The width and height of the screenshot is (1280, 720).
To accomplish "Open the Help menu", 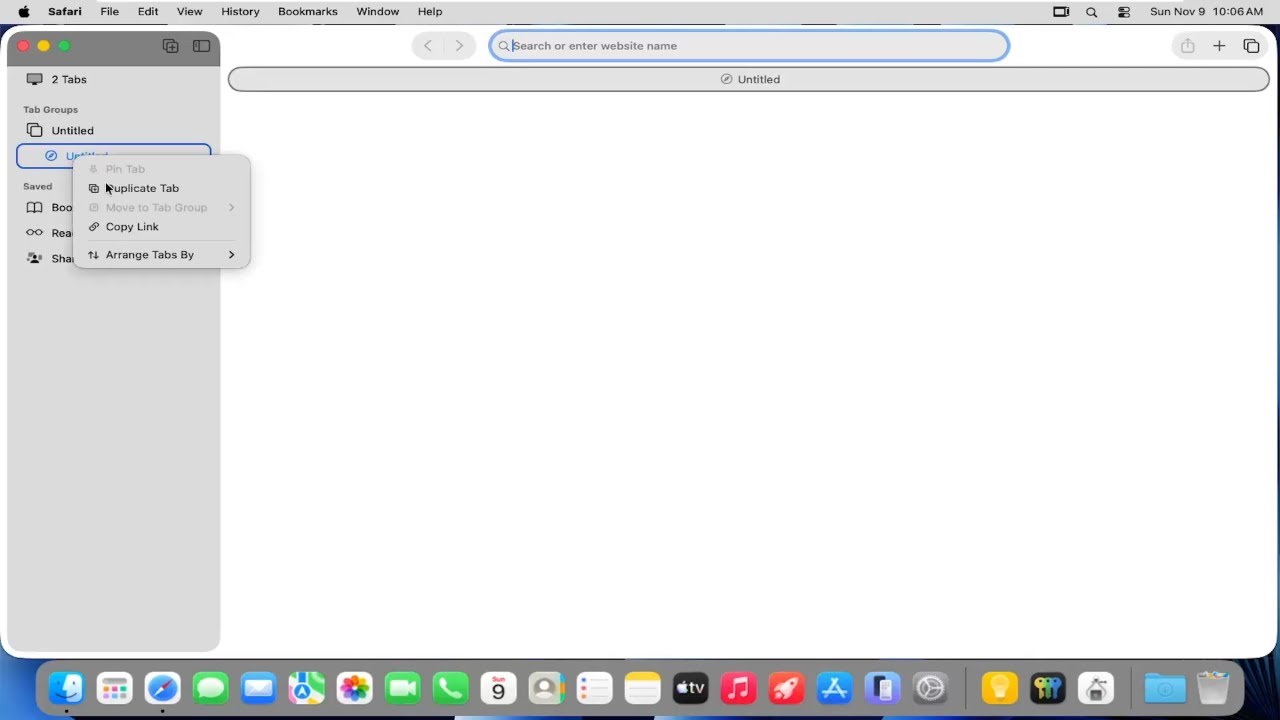I will (430, 12).
